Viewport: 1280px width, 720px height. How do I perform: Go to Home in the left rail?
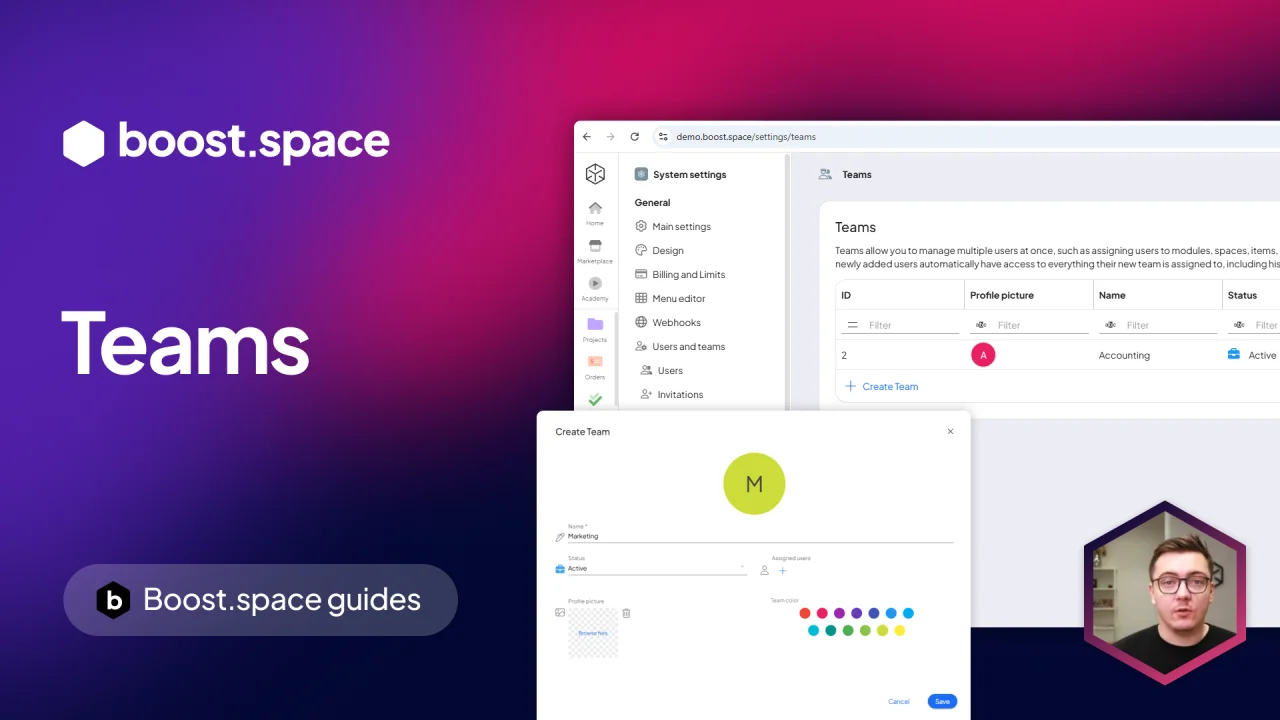(595, 213)
